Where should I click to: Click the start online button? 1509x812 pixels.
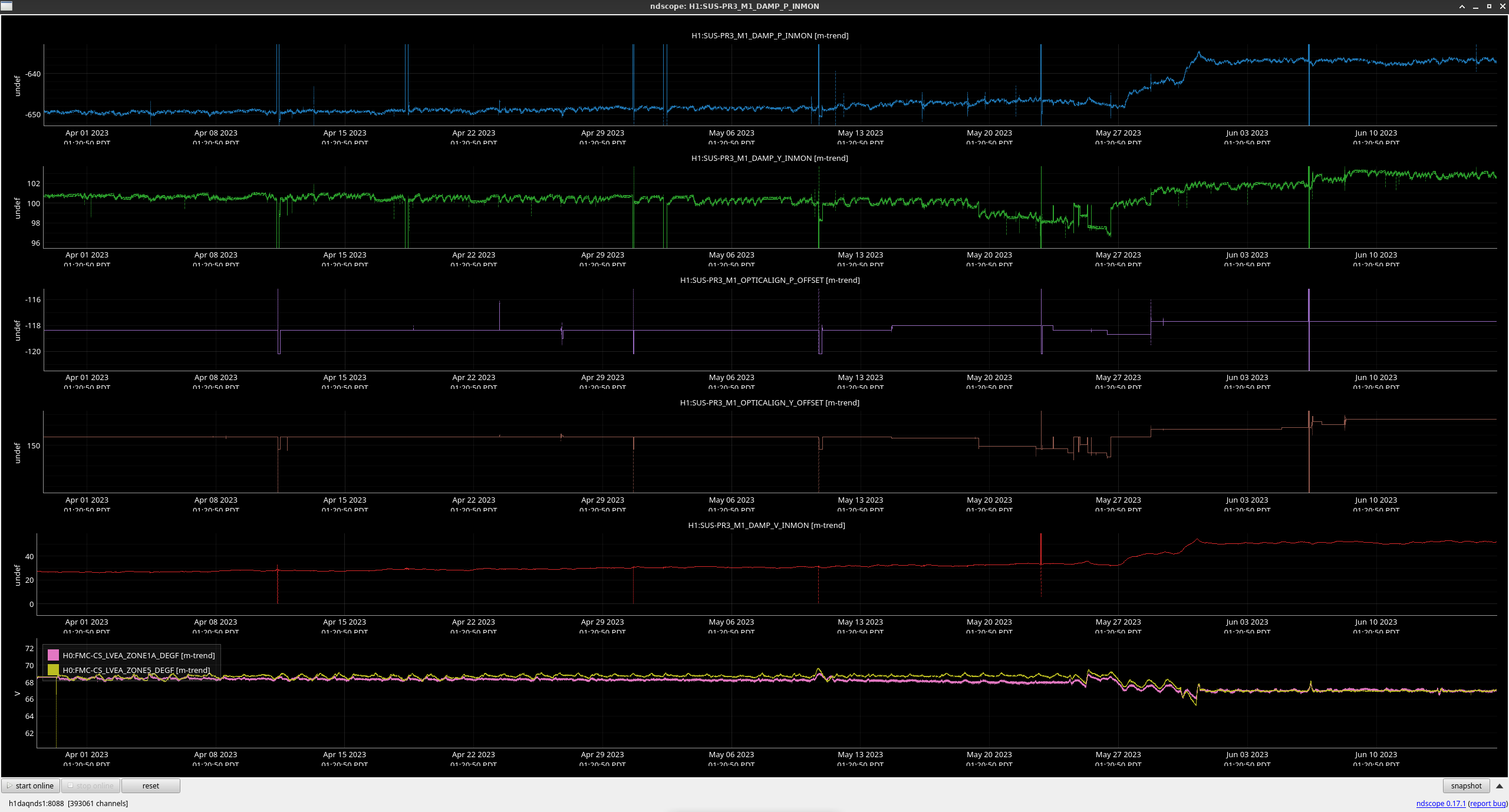pyautogui.click(x=31, y=785)
